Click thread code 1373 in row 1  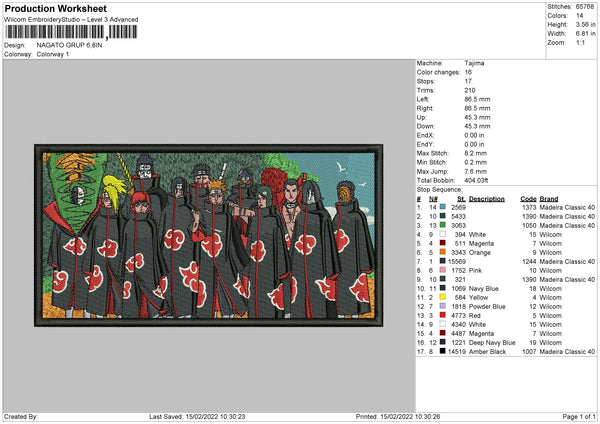click(529, 207)
